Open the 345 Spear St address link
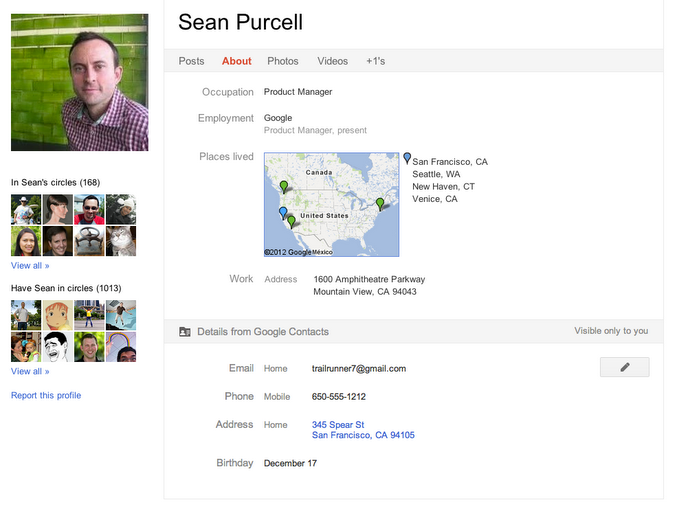 tap(338, 425)
